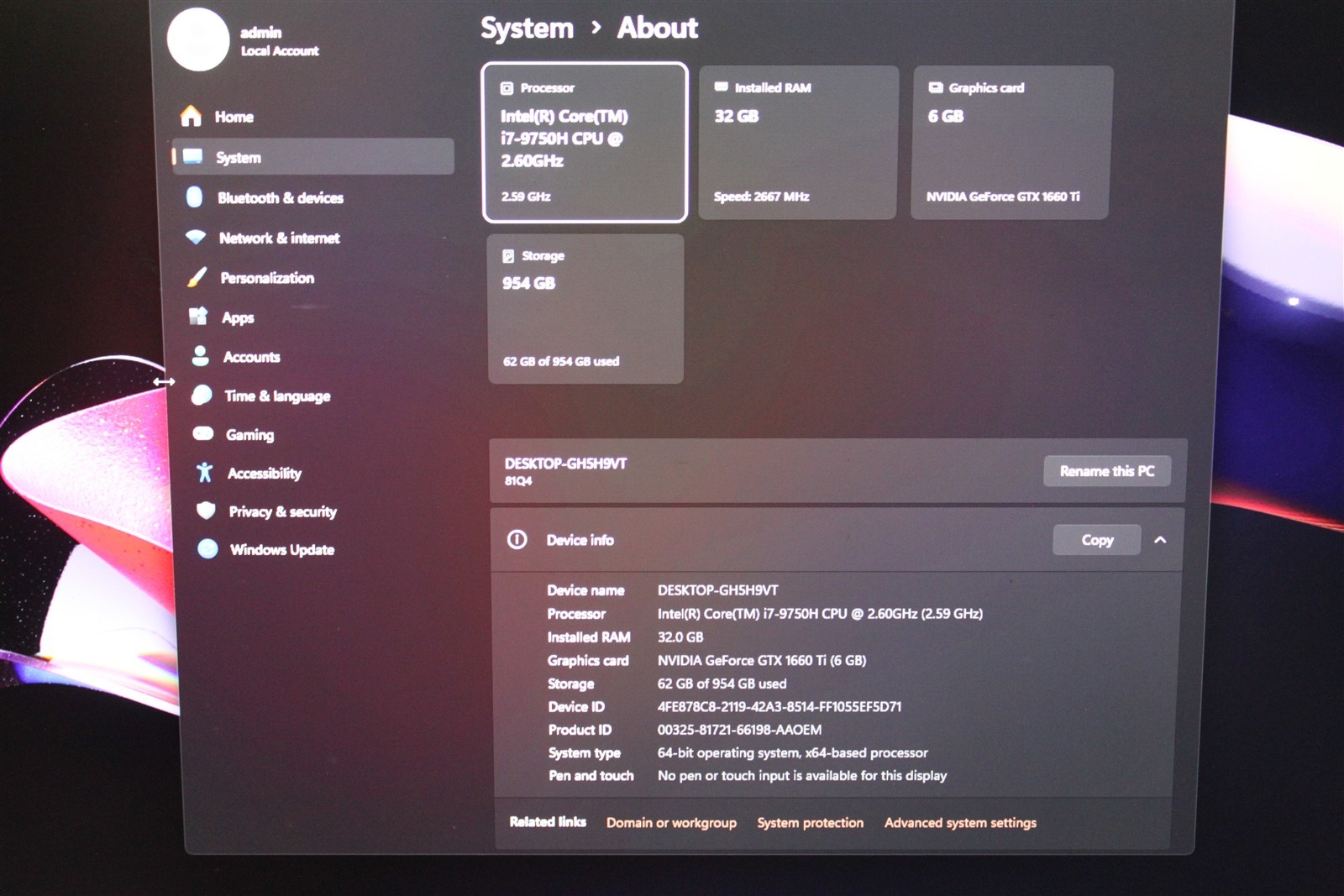Click the Privacy & security shield icon
Screen dimensions: 1344x896
[206, 511]
